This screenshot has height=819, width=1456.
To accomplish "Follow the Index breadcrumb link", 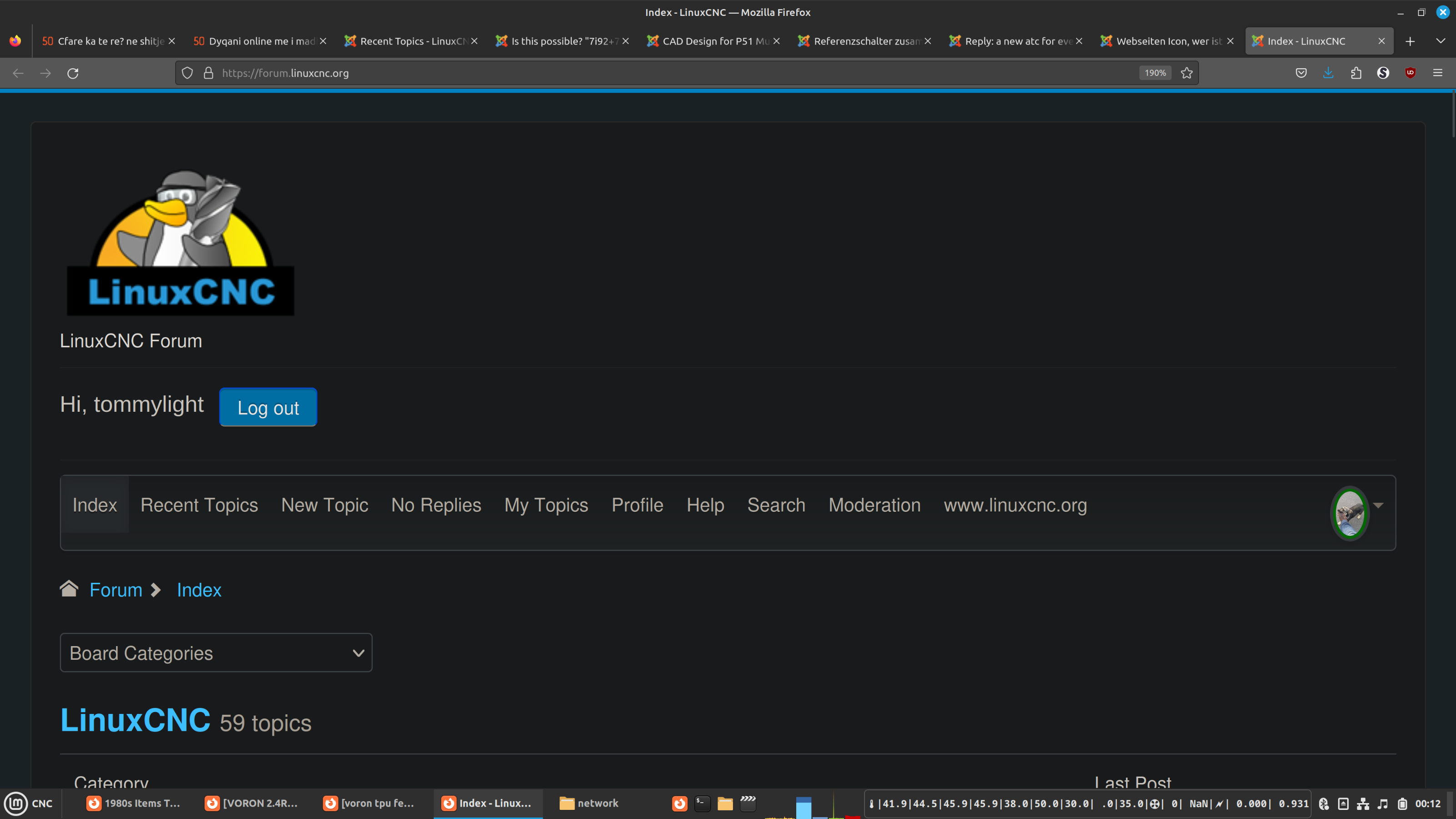I will point(199,590).
